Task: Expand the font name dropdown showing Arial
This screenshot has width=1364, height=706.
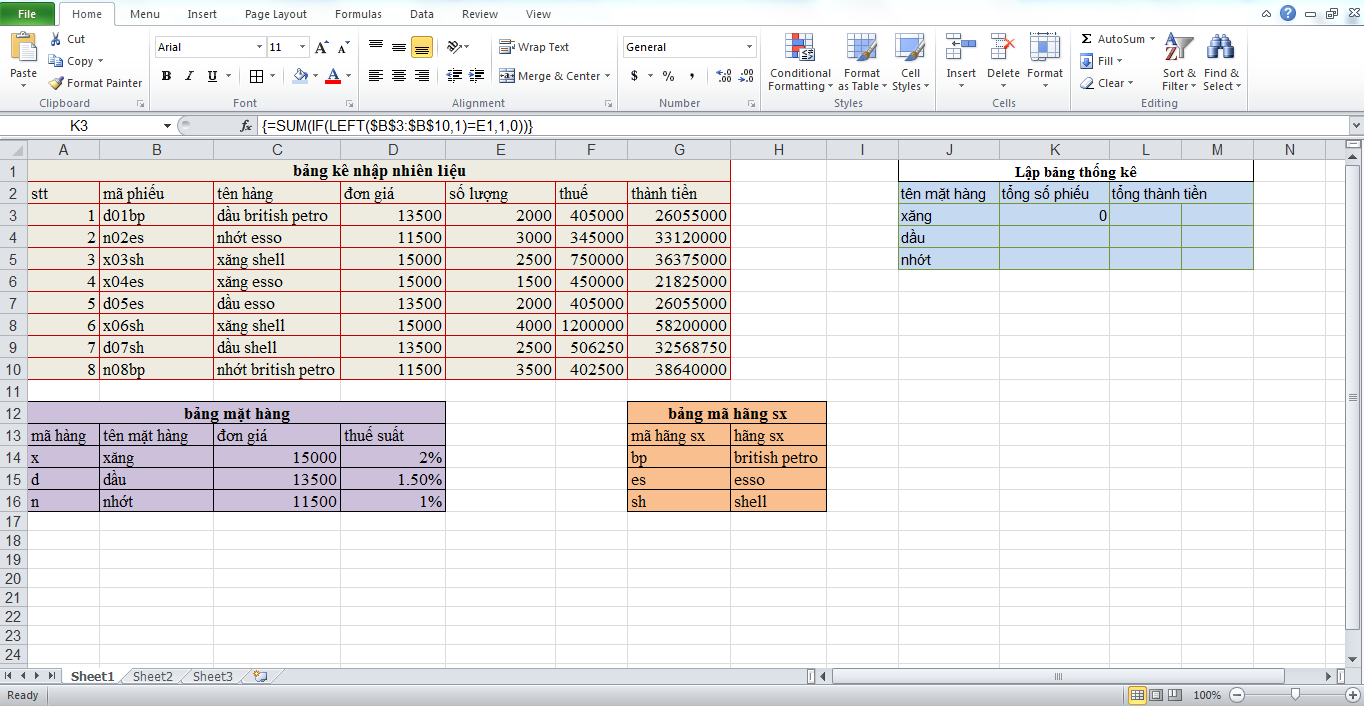Action: click(259, 47)
